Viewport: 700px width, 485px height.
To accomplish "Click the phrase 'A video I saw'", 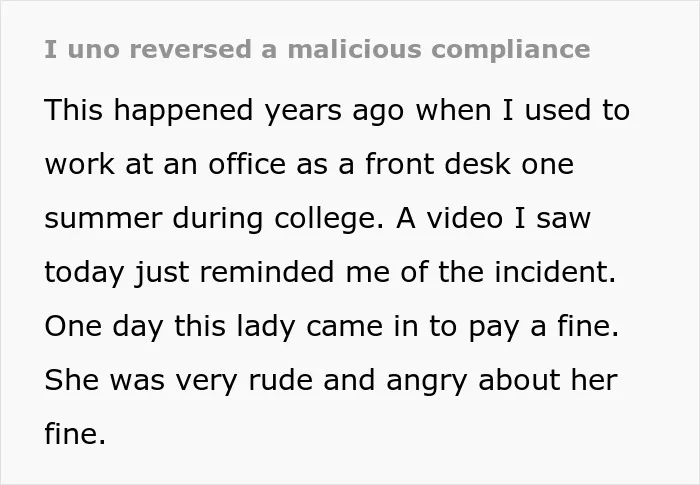I will point(493,218).
